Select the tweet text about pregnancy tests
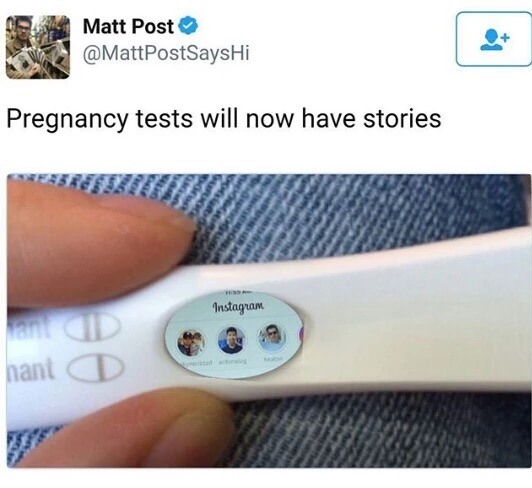The image size is (532, 488). pyautogui.click(x=224, y=119)
